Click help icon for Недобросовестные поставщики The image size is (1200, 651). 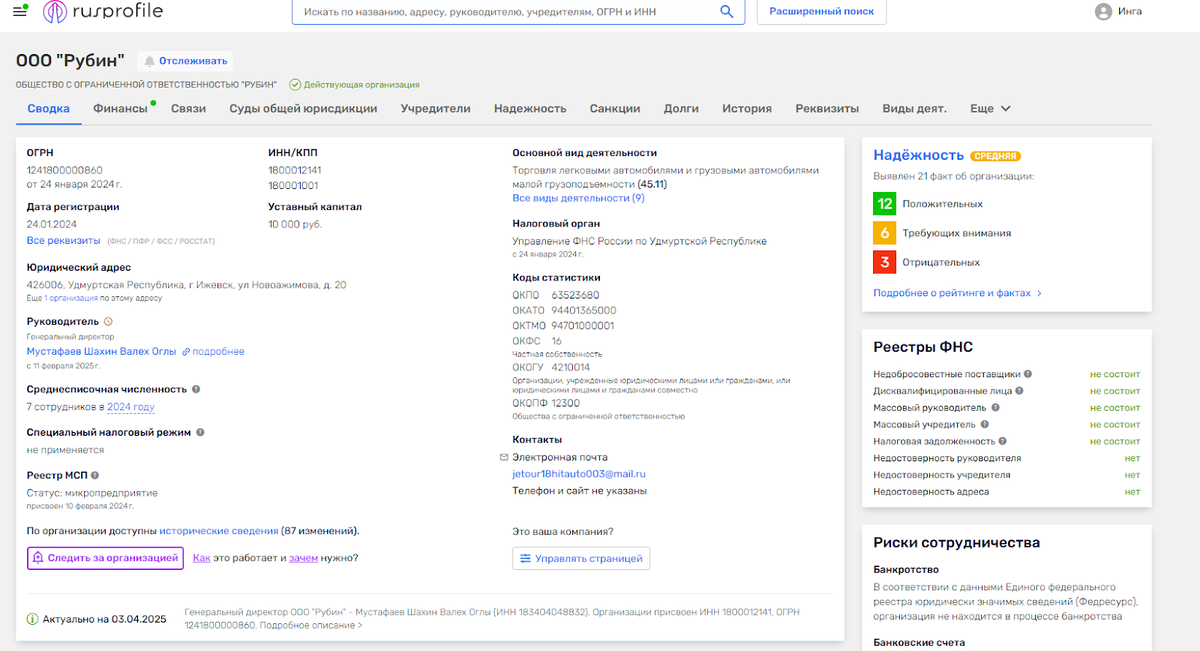point(1028,374)
